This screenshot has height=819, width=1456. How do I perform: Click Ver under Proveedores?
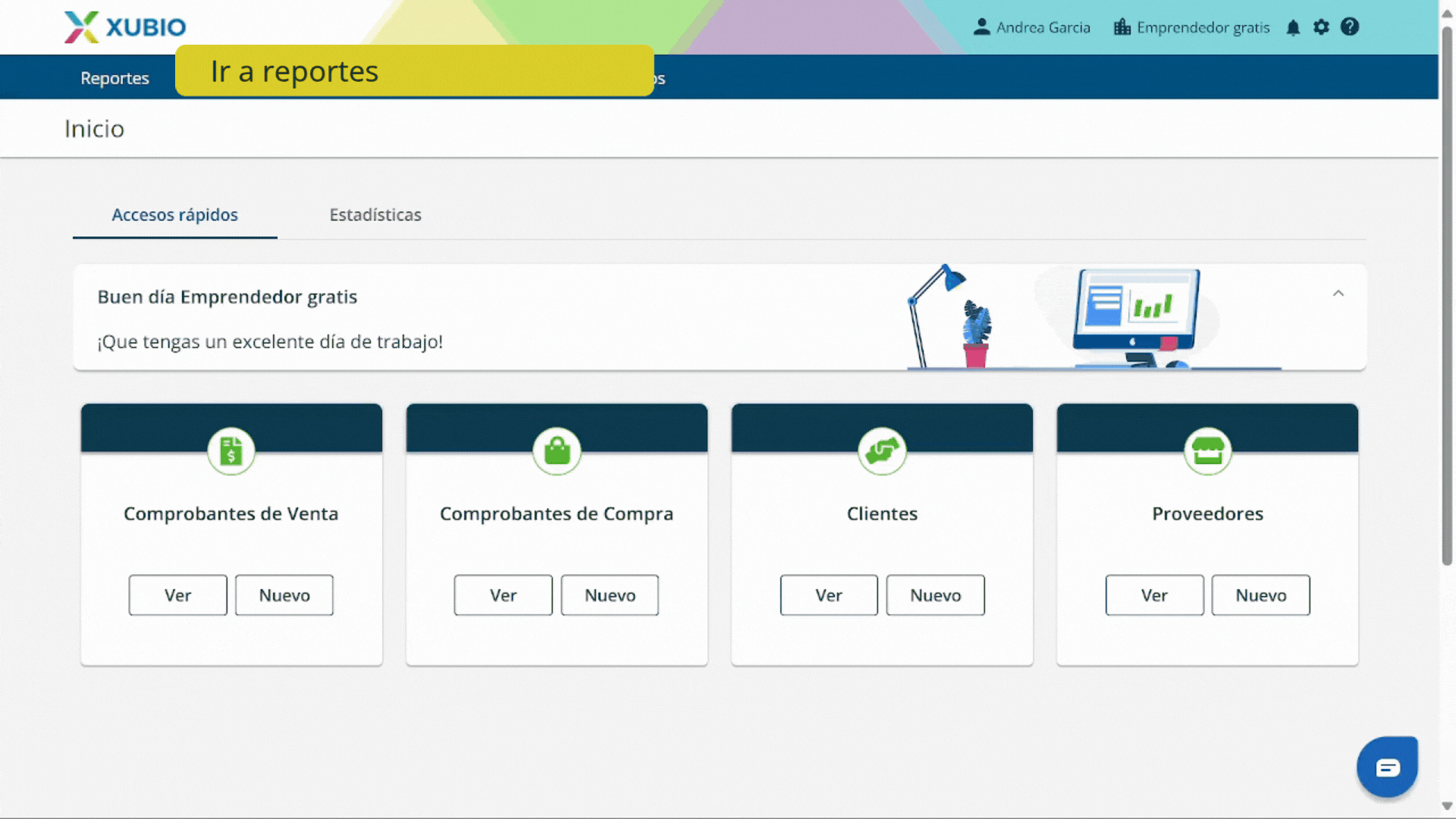(1154, 595)
